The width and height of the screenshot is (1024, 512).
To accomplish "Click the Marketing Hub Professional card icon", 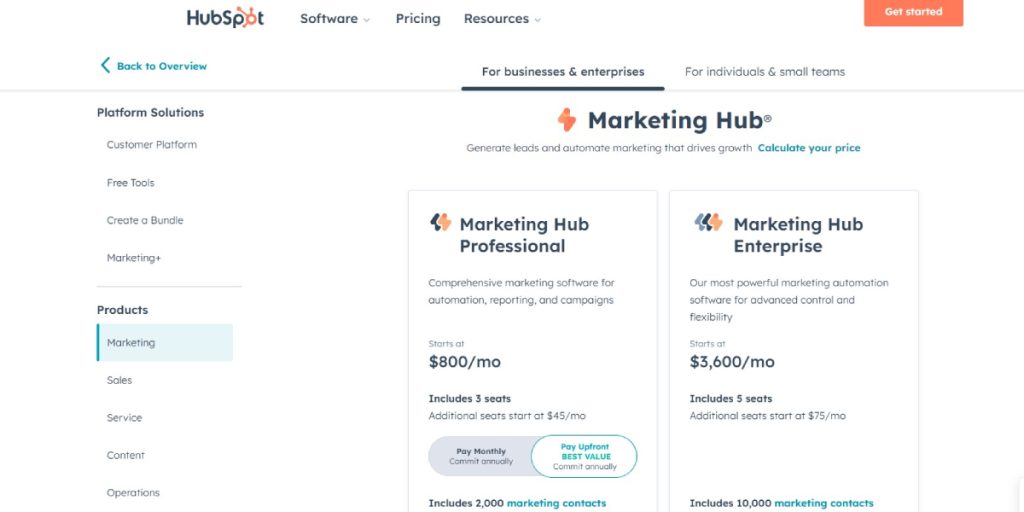I will (441, 223).
